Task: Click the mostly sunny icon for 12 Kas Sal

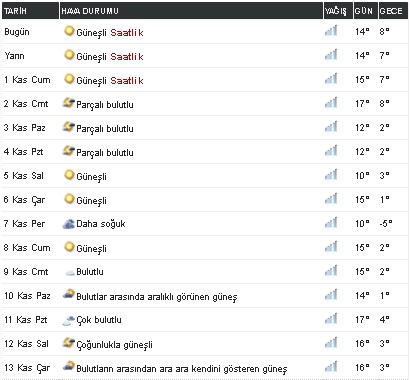Action: [x=69, y=343]
